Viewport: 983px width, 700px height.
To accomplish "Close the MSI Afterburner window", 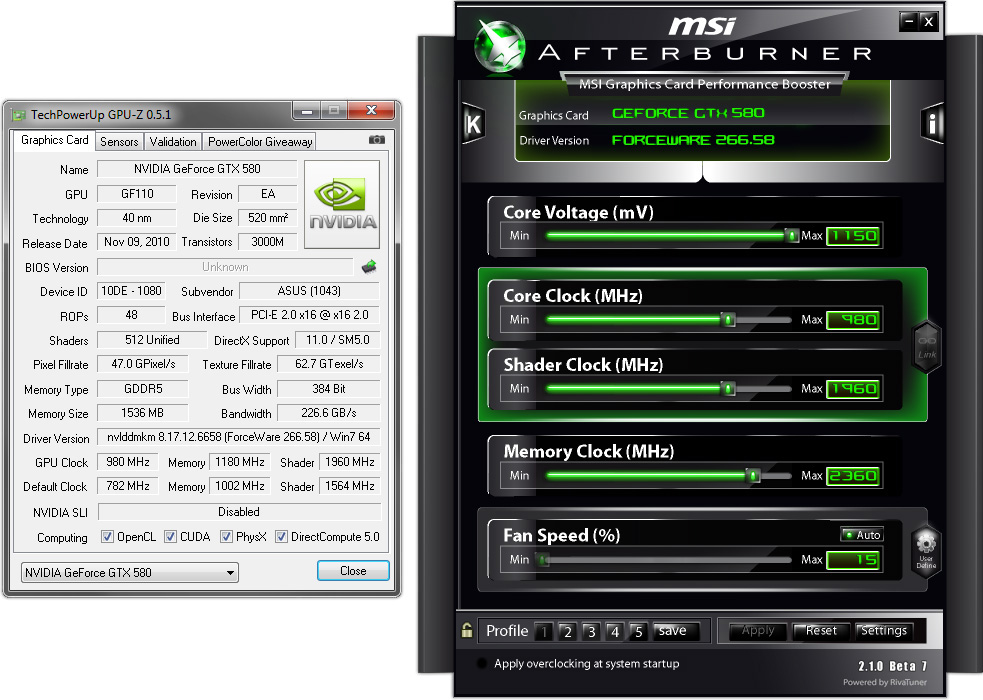I will tap(929, 21).
